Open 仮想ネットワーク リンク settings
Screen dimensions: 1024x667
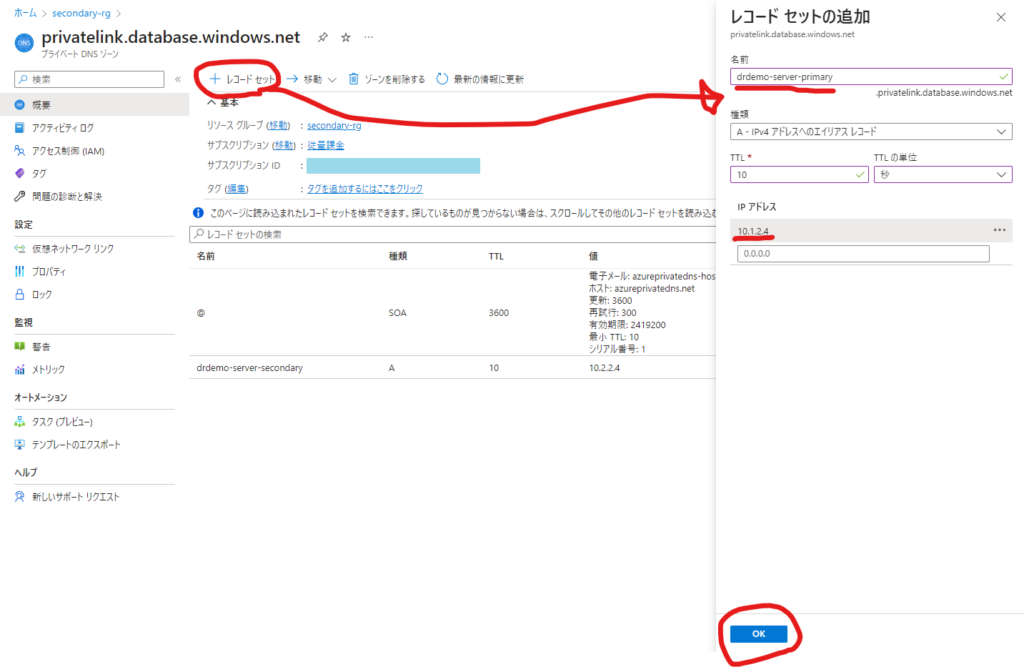pos(72,249)
